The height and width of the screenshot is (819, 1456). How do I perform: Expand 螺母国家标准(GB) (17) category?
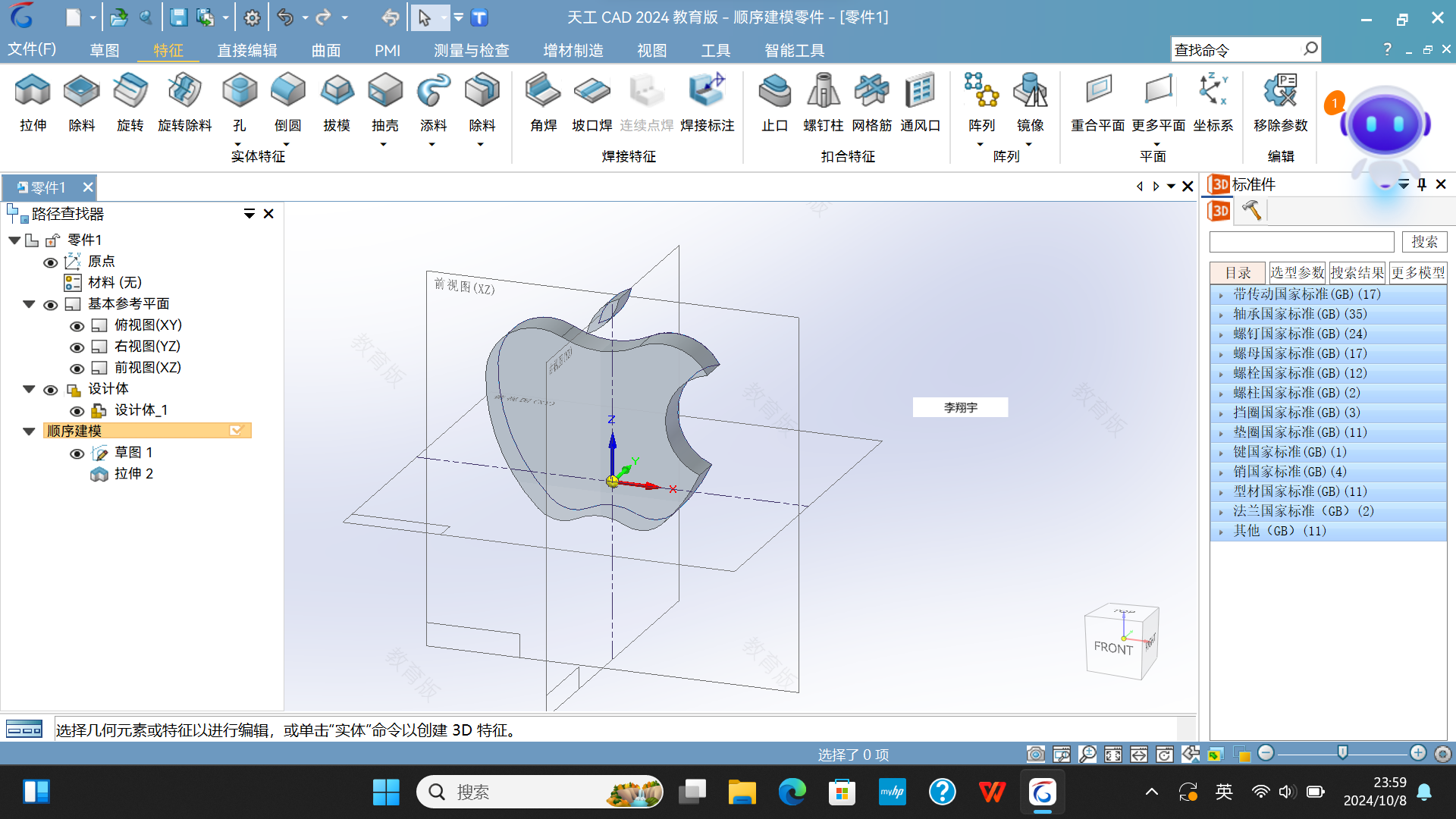[x=1221, y=354]
